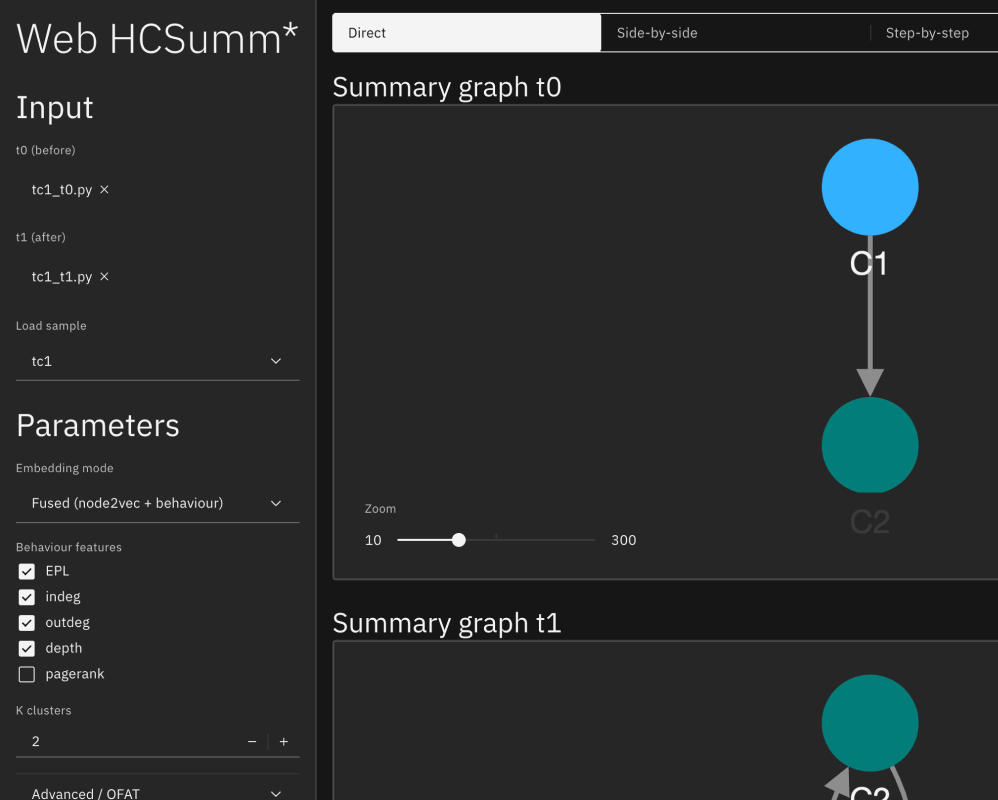Select the teal C2 node in t0 graph
Viewport: 998px width, 800px height.
click(x=870, y=445)
